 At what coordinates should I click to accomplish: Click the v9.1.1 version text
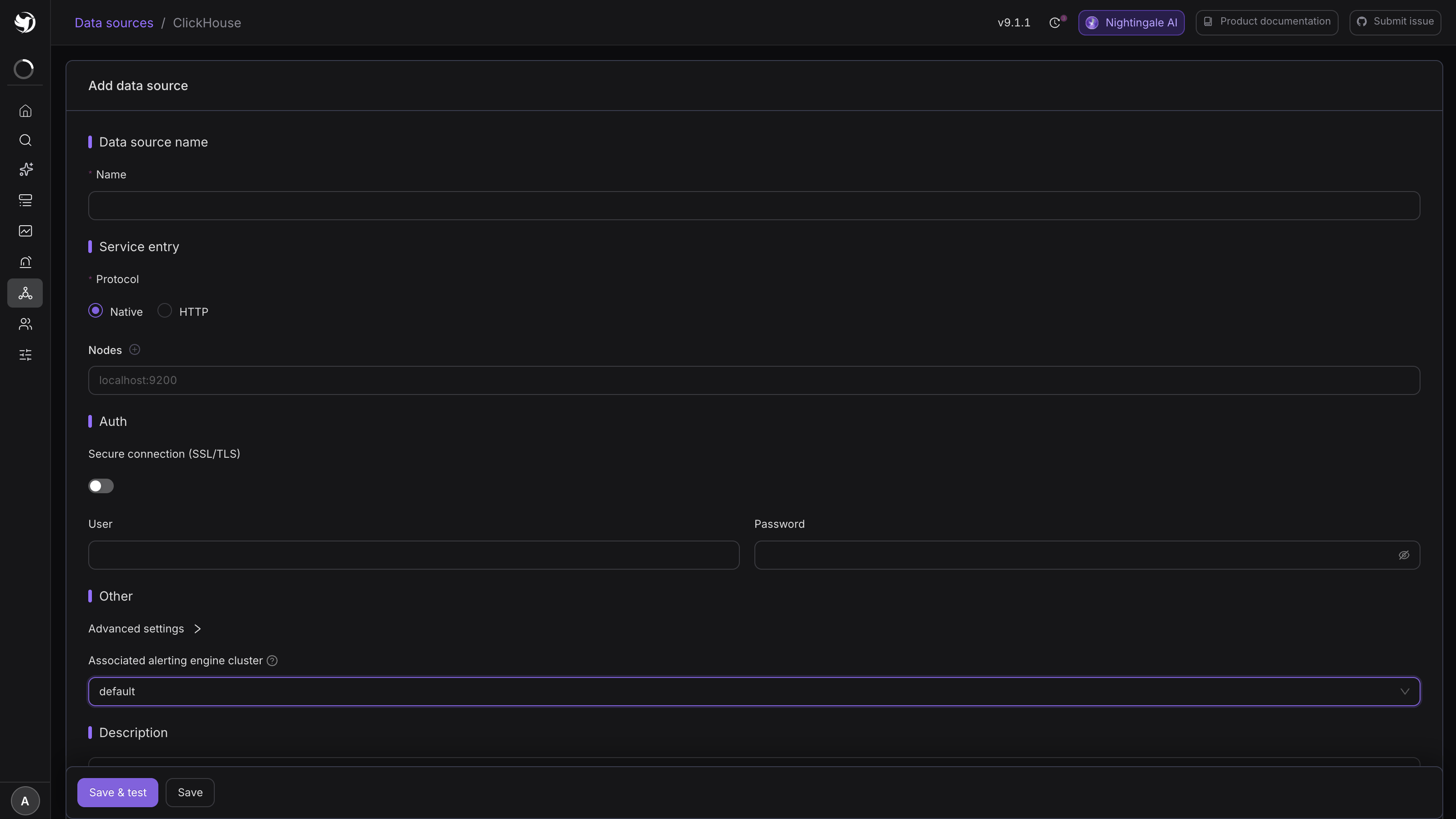point(1014,23)
